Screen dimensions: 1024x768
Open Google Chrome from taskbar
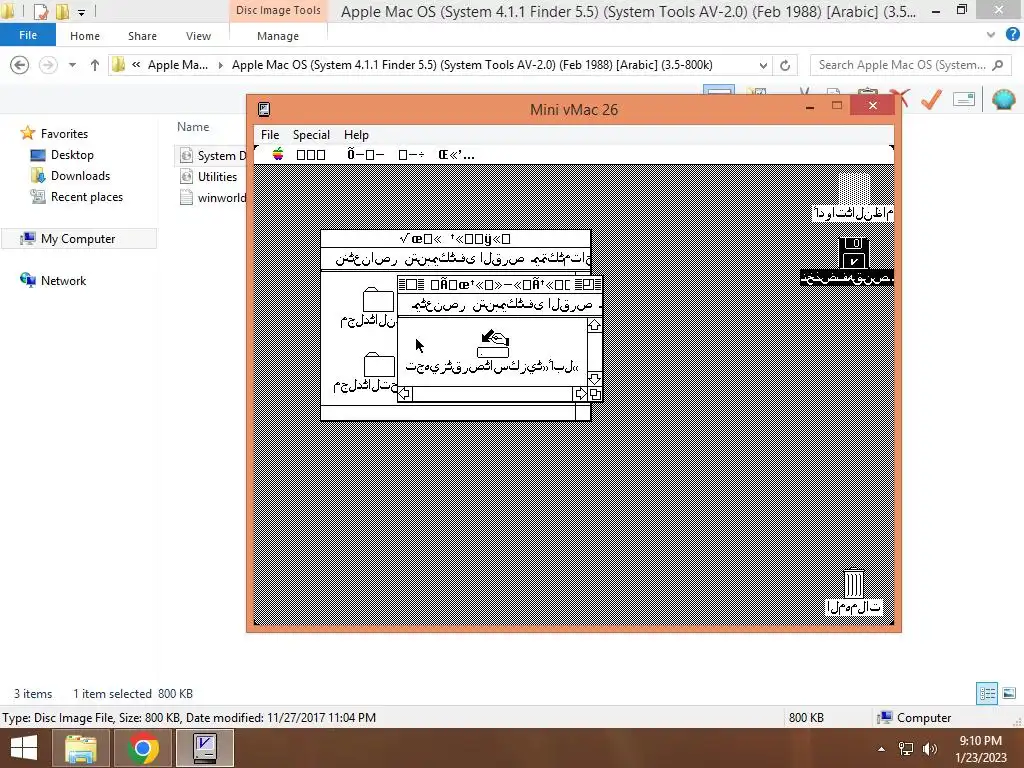tap(143, 748)
